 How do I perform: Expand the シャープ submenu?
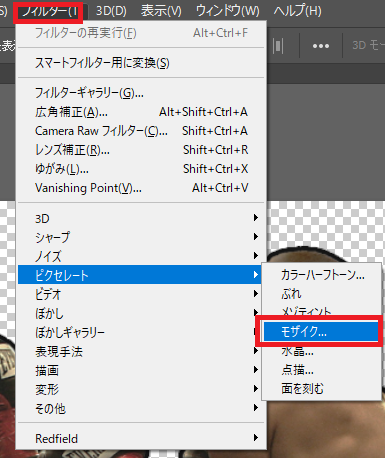pos(141,237)
